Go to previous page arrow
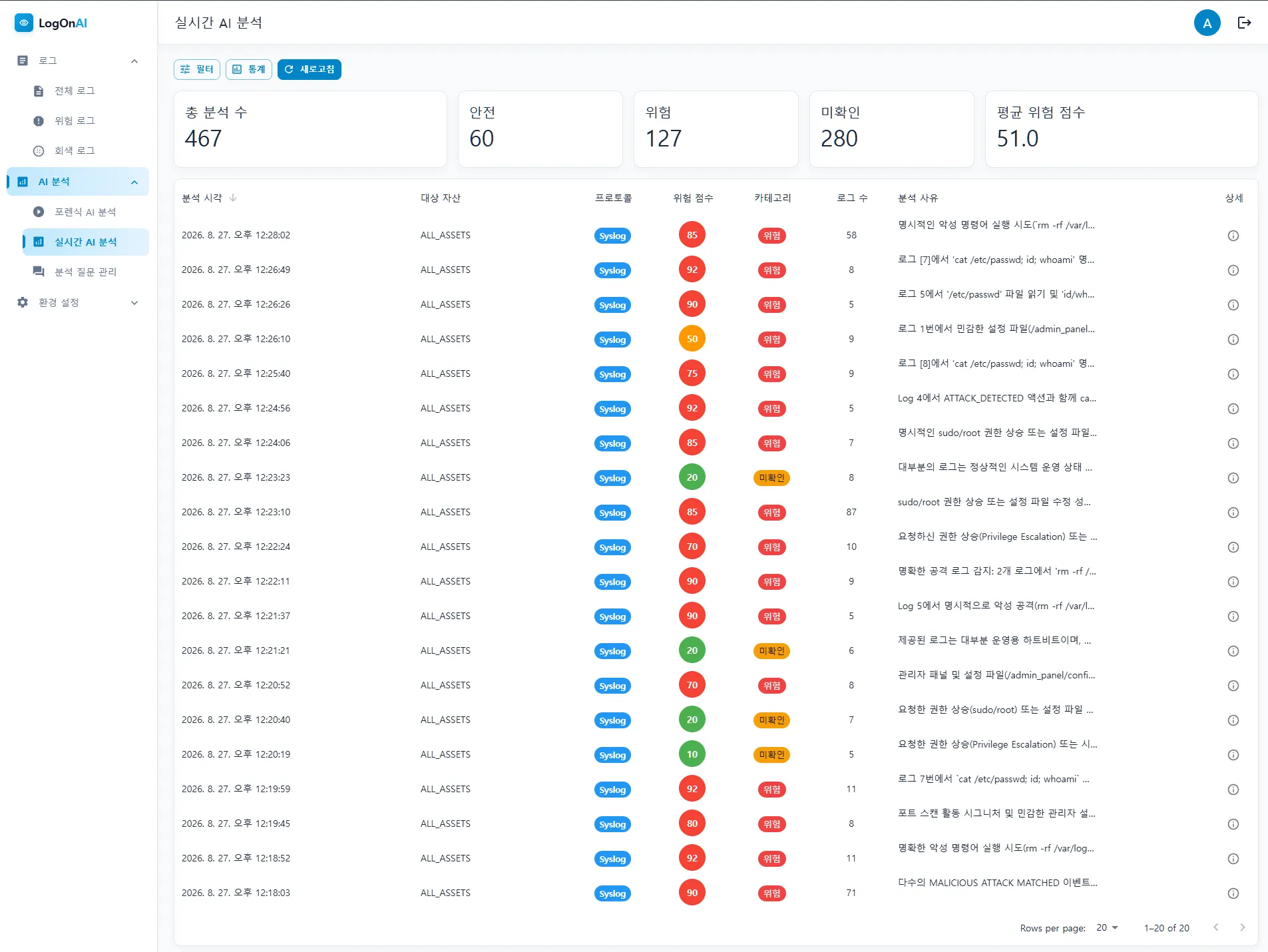 point(1215,927)
